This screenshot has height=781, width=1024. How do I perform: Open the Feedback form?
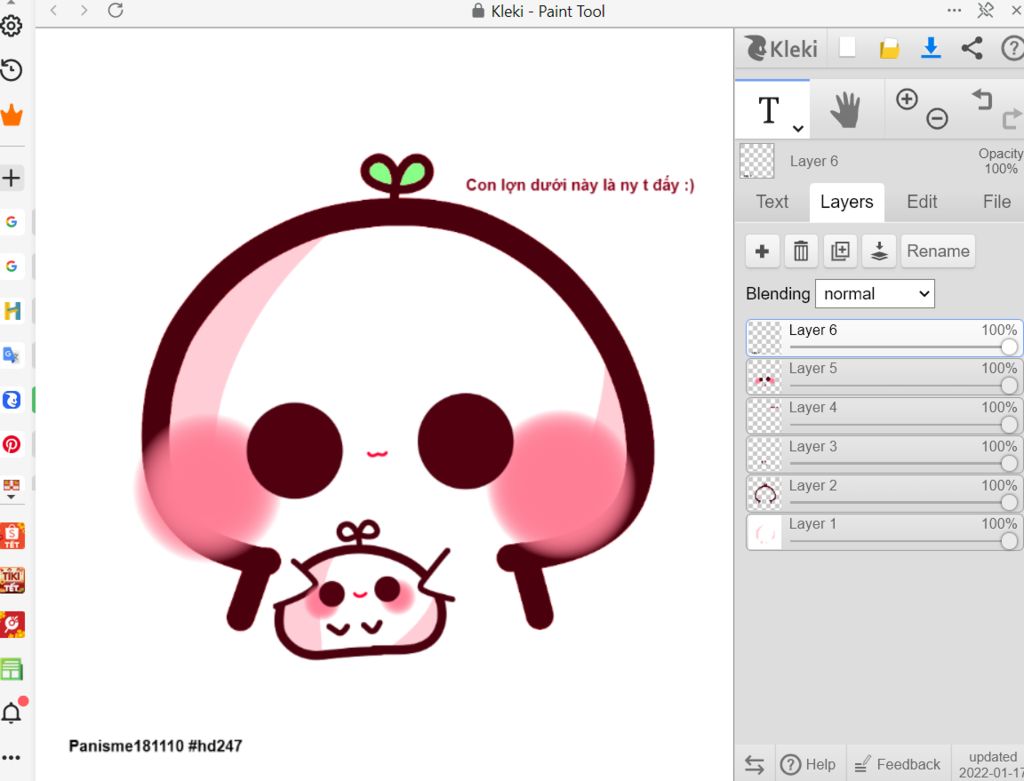click(x=898, y=765)
